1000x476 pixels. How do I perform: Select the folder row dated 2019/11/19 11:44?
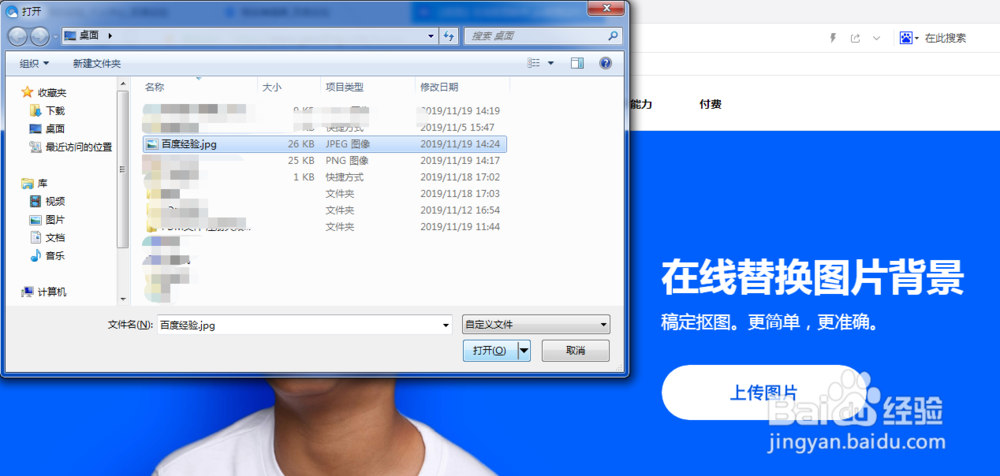[325, 227]
